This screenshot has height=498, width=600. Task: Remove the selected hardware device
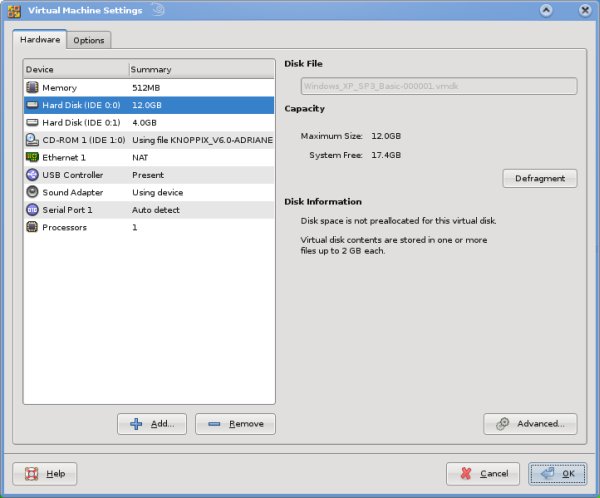tap(235, 424)
